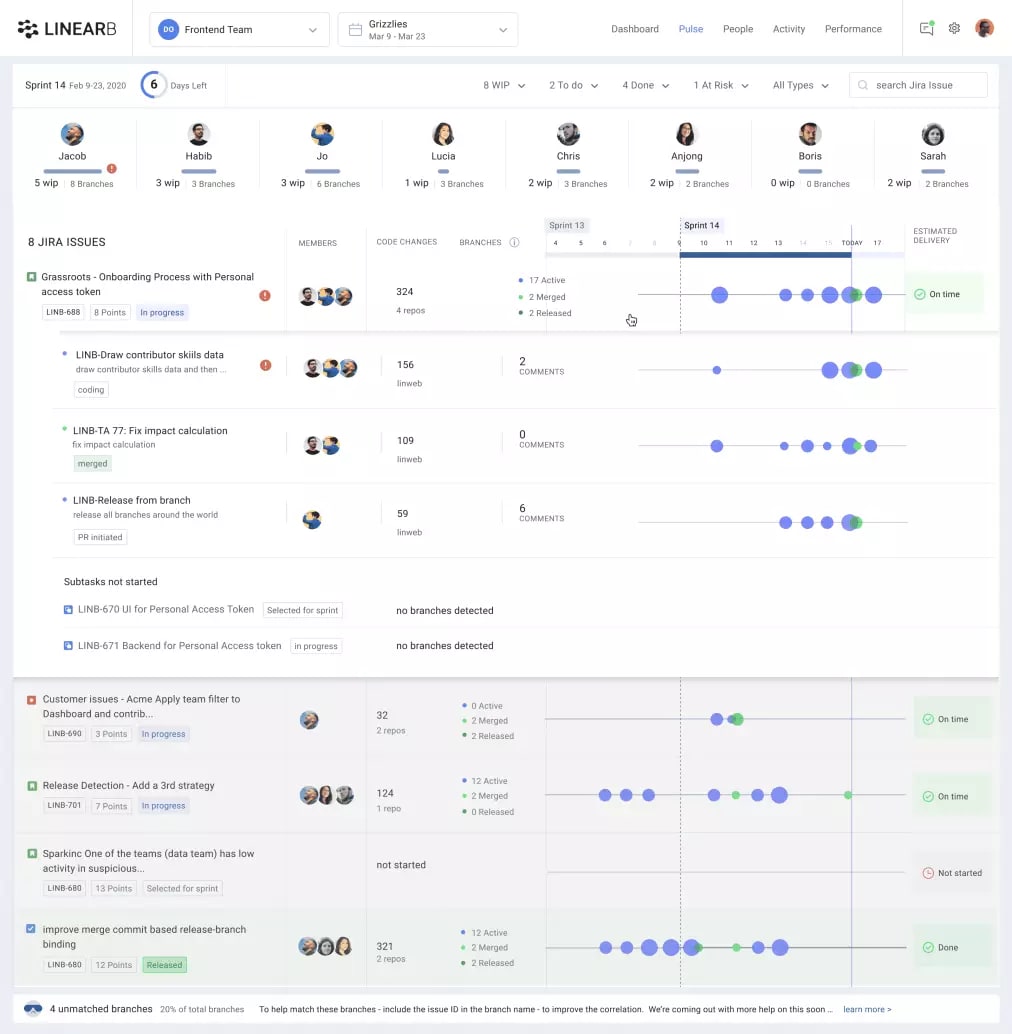The width and height of the screenshot is (1012, 1034).
Task: Click '4 unmatched branches' text
Action: 101,1009
